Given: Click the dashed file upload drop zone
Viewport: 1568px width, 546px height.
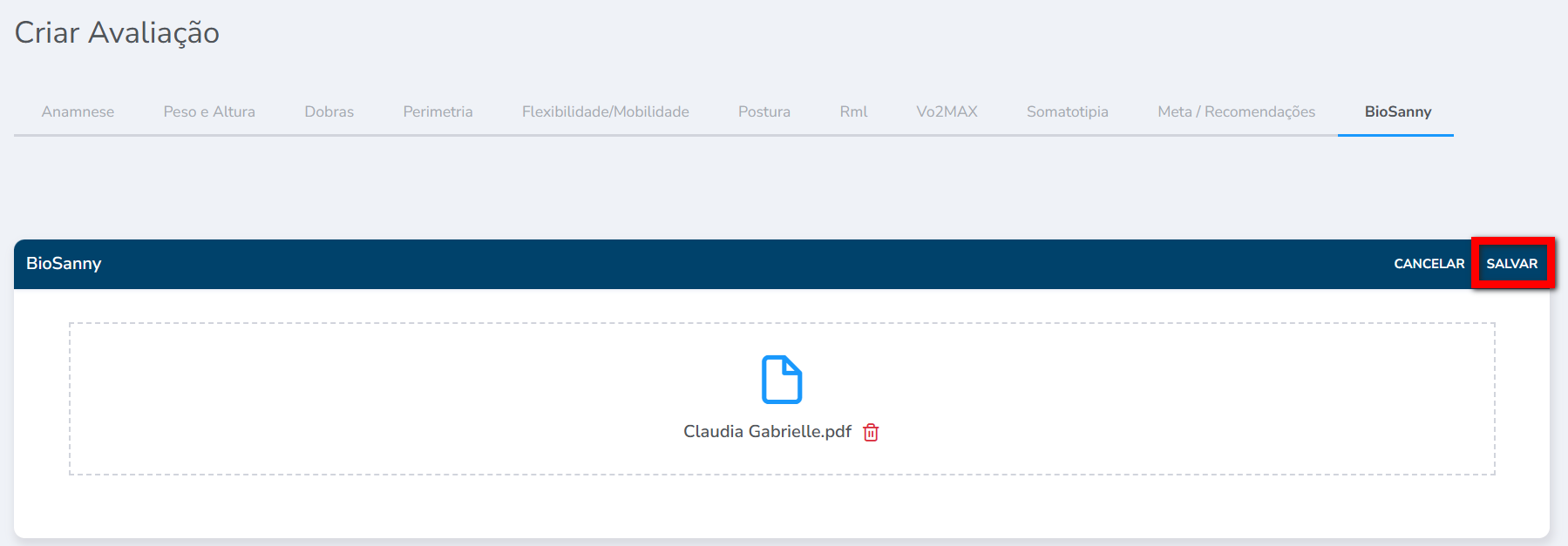Looking at the screenshot, I should pos(349,399).
